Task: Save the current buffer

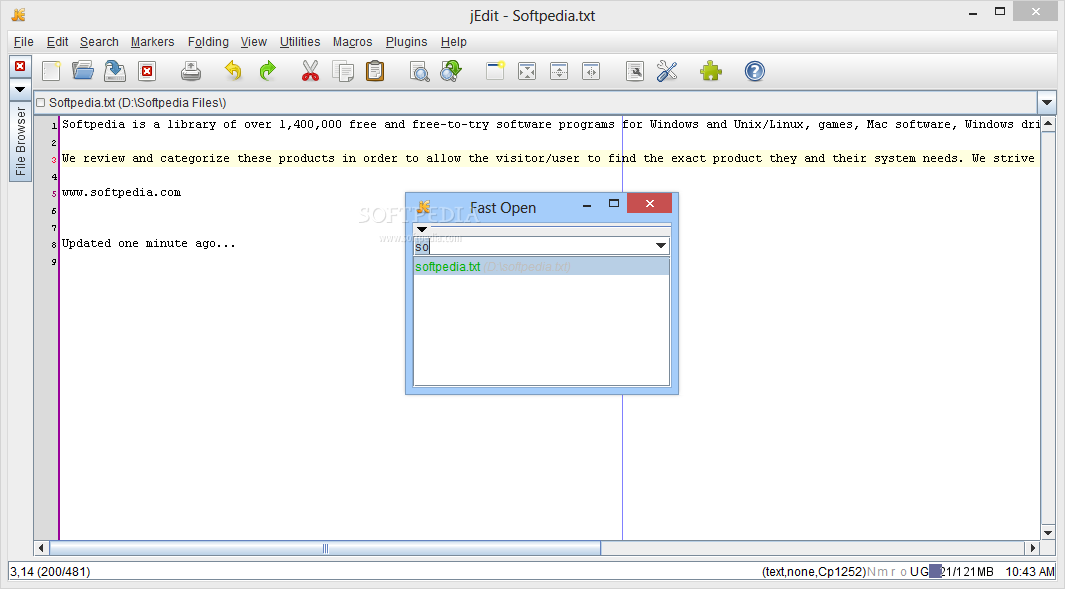Action: 115,71
